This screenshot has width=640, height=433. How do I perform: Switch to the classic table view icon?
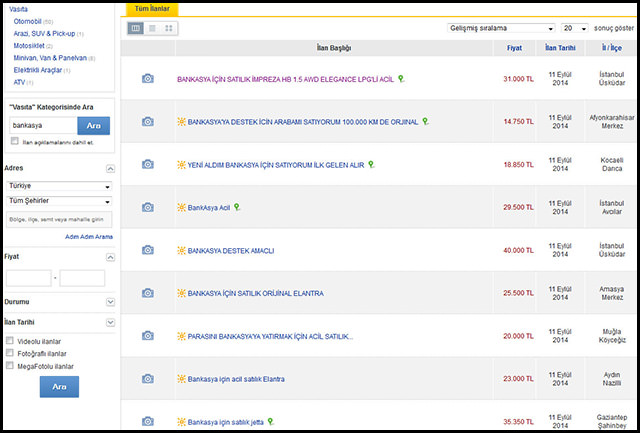point(136,29)
